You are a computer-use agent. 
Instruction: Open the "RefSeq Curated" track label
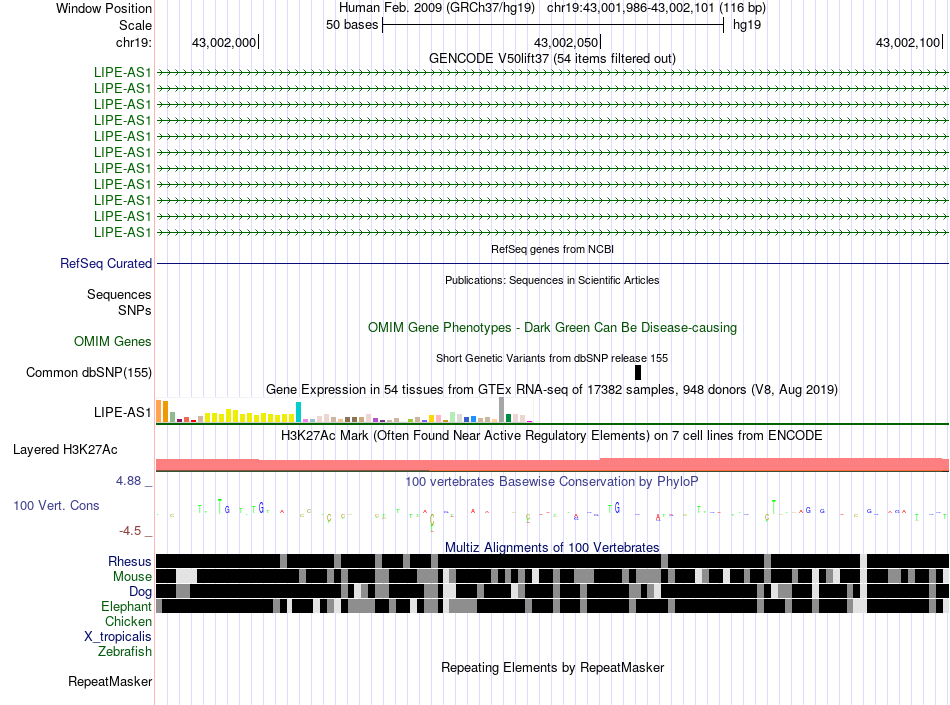coord(106,263)
